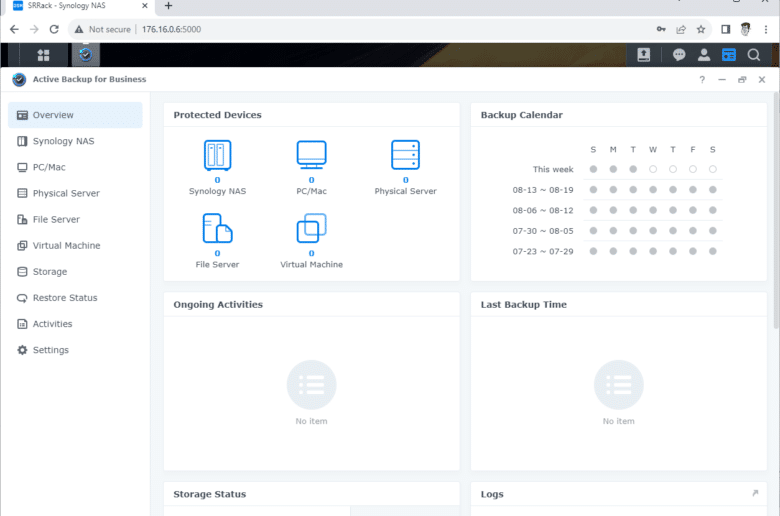Open Activities in the sidebar
Viewport: 780px width, 516px height.
[x=75, y=324]
